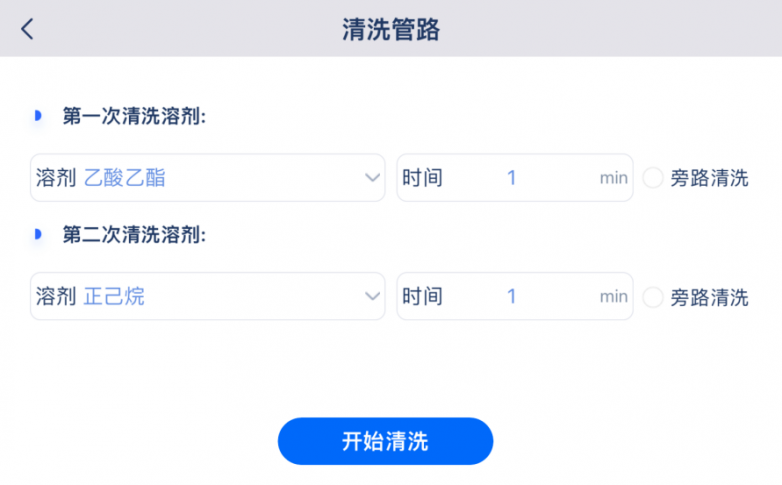Screen dimensions: 782x485
Task: Click the min unit in first time field
Action: (x=613, y=178)
